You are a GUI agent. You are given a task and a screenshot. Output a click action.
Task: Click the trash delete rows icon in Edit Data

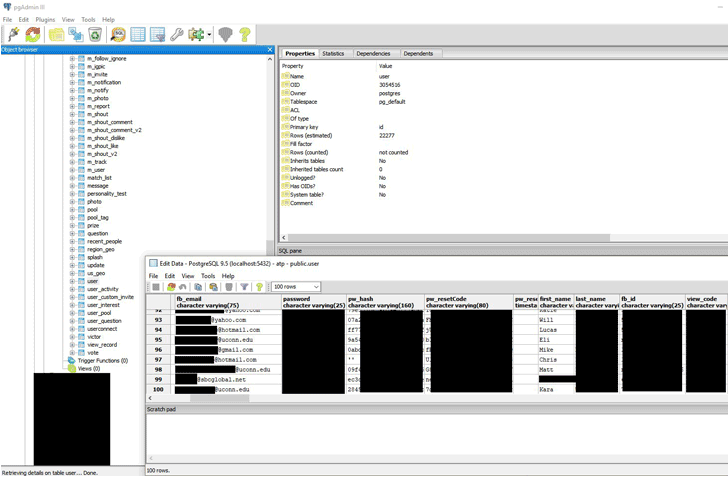(x=229, y=287)
